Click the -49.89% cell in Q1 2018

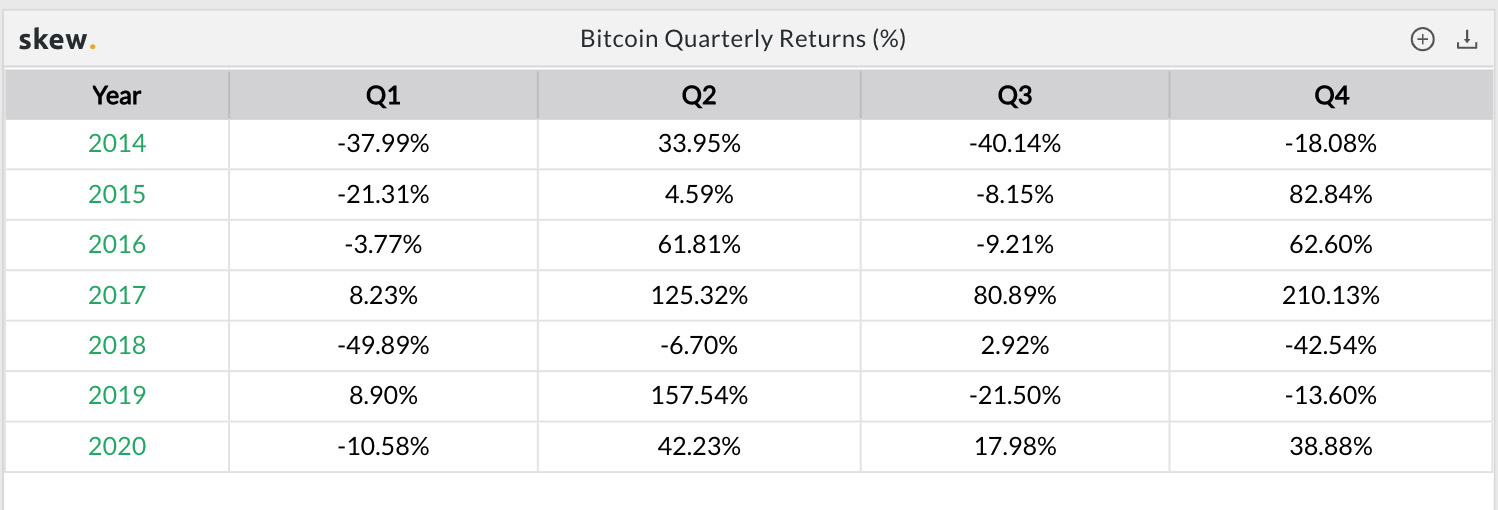(x=383, y=345)
